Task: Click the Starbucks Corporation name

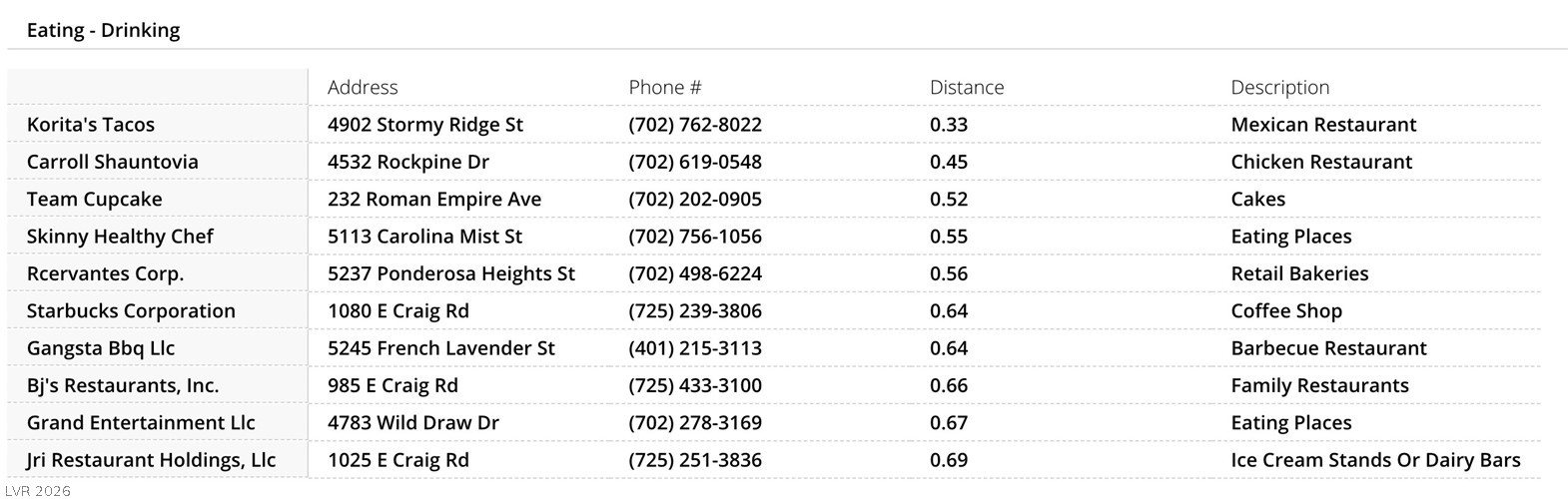Action: (x=131, y=311)
